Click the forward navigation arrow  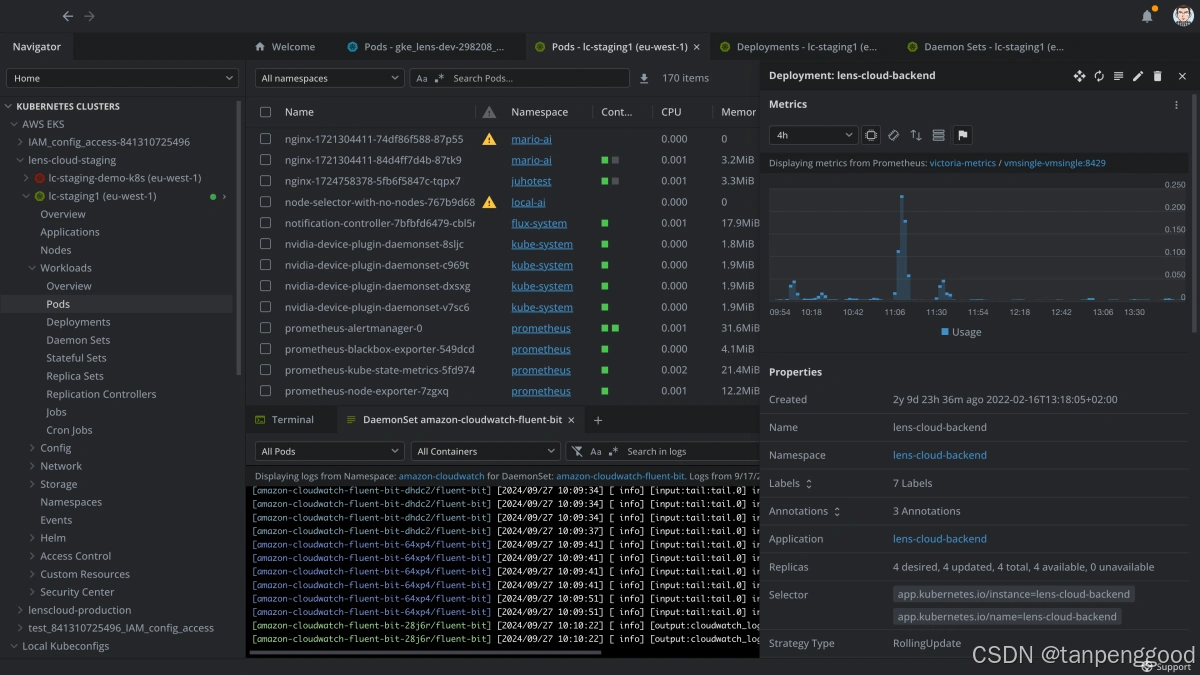[x=90, y=16]
